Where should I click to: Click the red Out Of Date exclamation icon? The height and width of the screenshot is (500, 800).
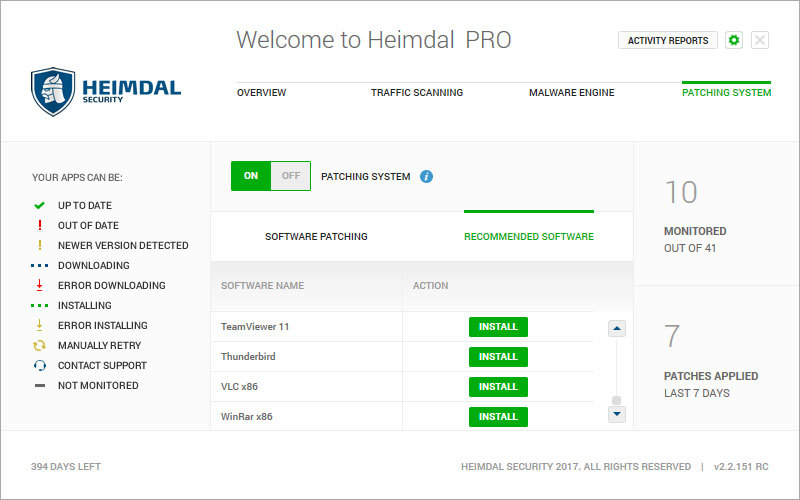(x=40, y=225)
